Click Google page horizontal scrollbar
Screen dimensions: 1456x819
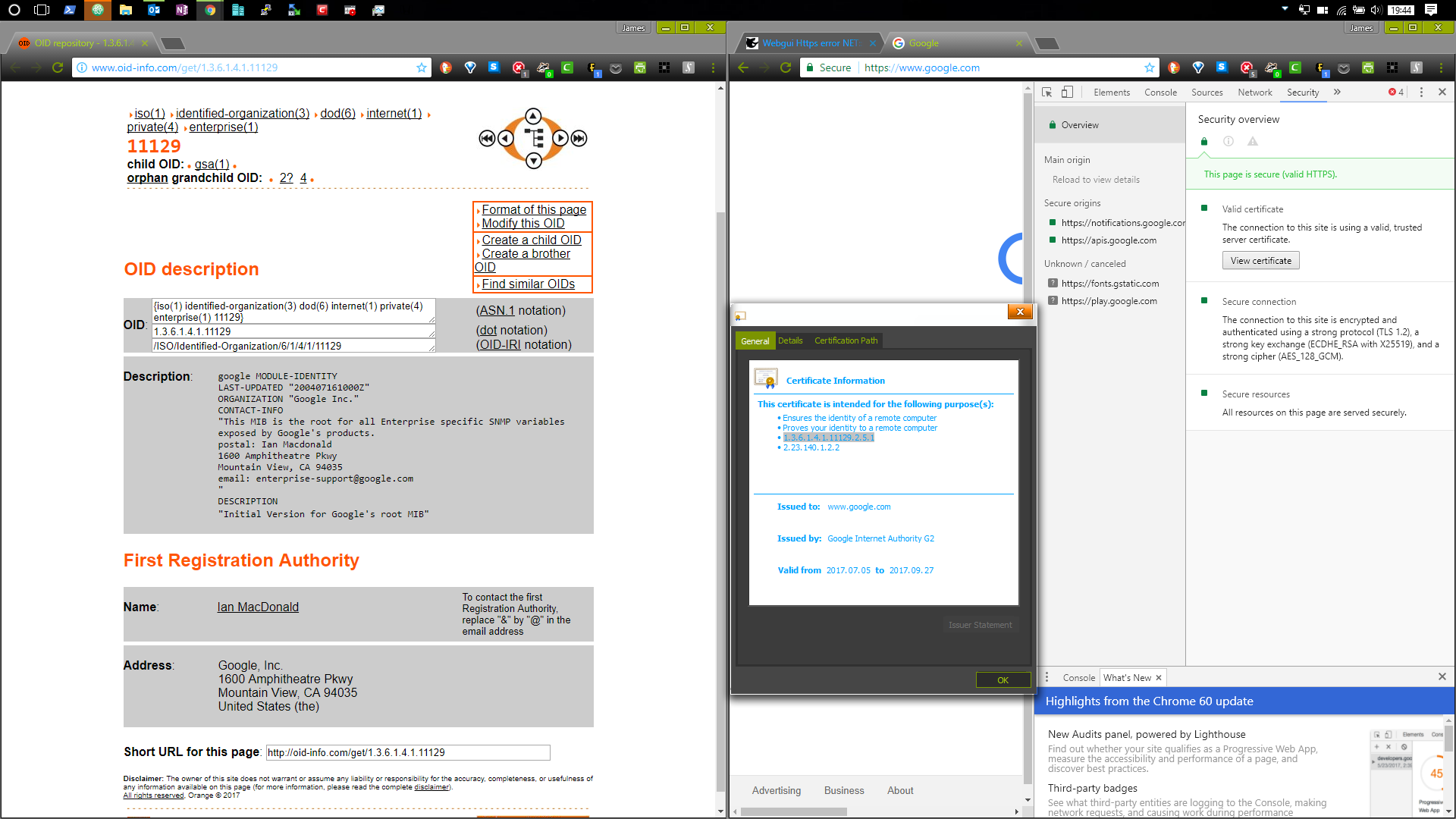click(793, 811)
